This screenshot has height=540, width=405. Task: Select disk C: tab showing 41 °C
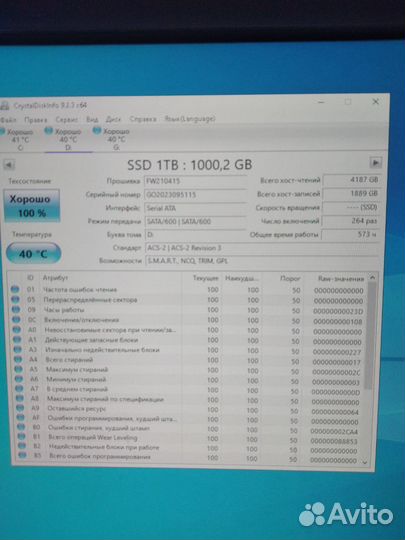pos(19,139)
